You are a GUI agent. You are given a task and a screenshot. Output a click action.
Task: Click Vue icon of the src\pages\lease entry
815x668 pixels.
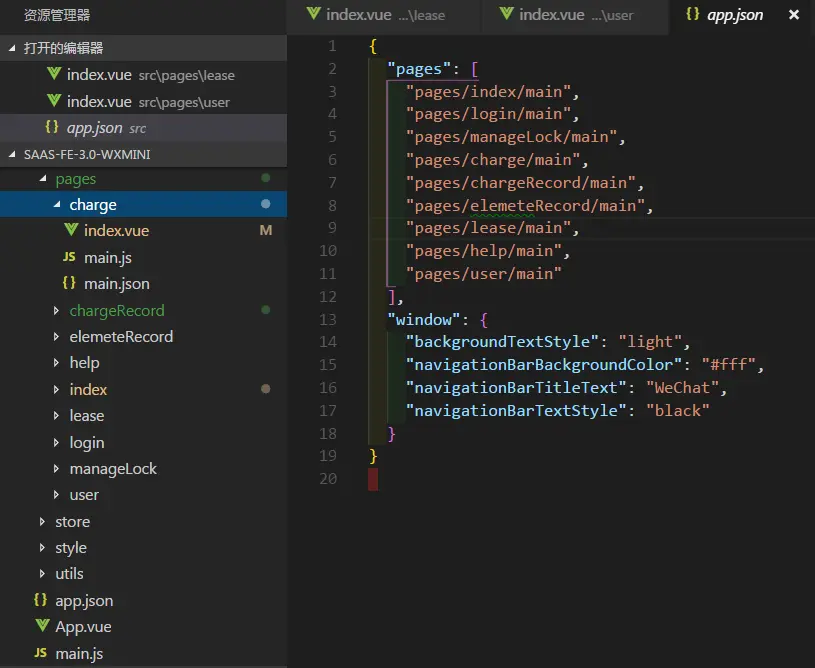coord(54,74)
